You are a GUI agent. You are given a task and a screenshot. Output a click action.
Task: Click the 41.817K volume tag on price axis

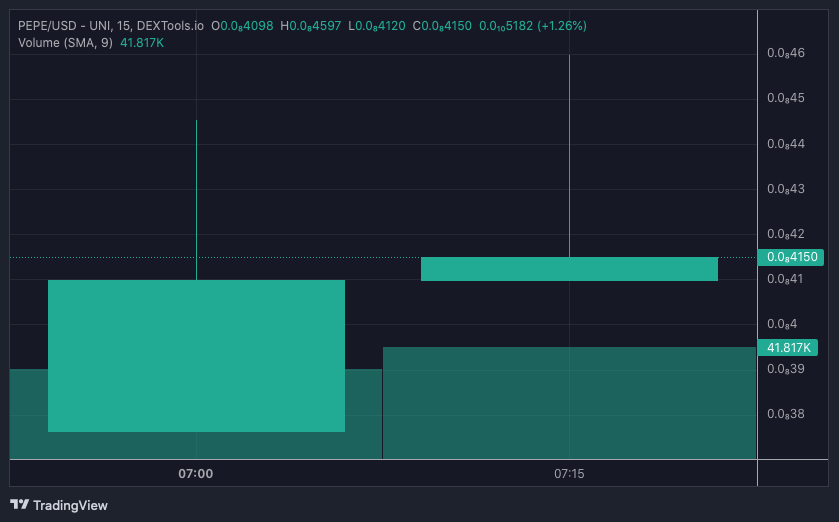coord(788,348)
